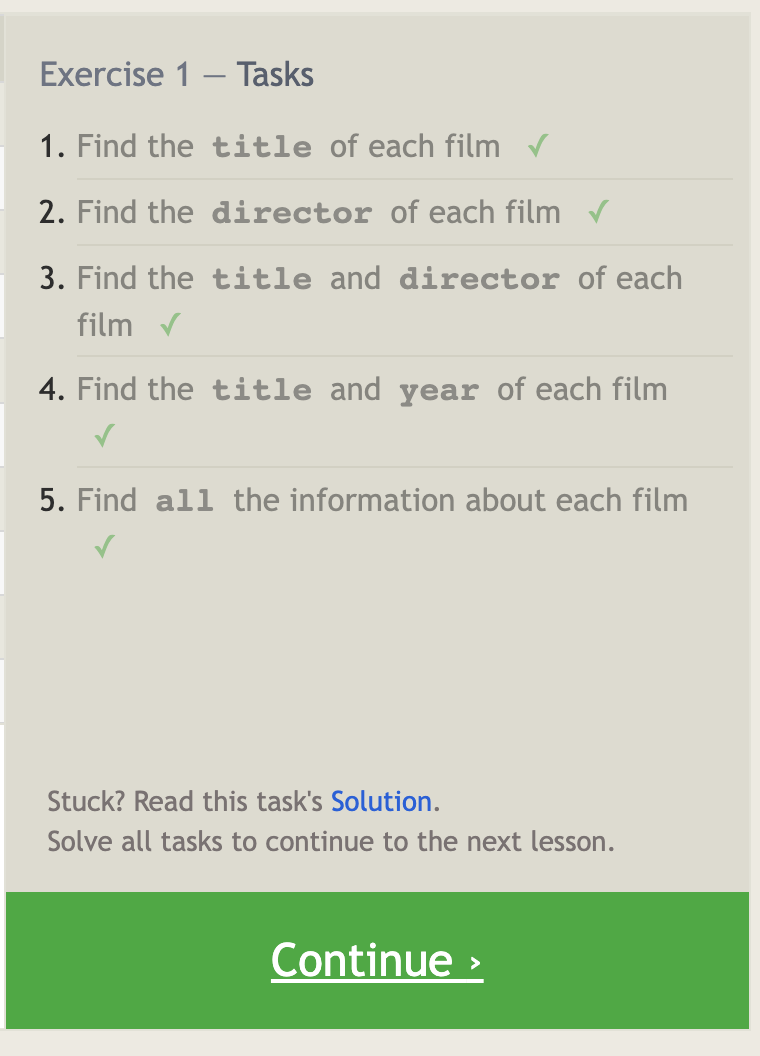Click the 'director' keyword in task 2
The image size is (760, 1056).
[292, 213]
